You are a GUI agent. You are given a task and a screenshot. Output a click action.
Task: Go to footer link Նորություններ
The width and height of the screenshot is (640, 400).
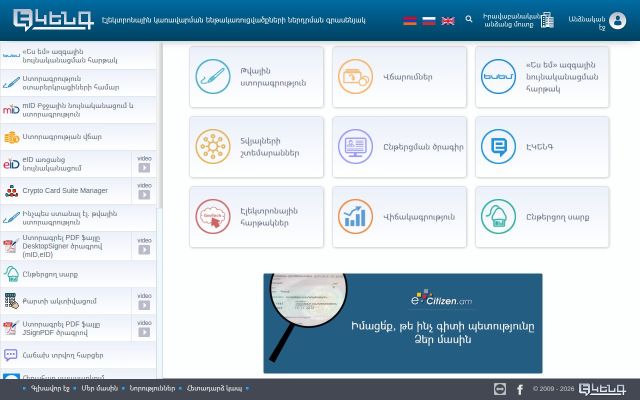[x=152, y=388]
